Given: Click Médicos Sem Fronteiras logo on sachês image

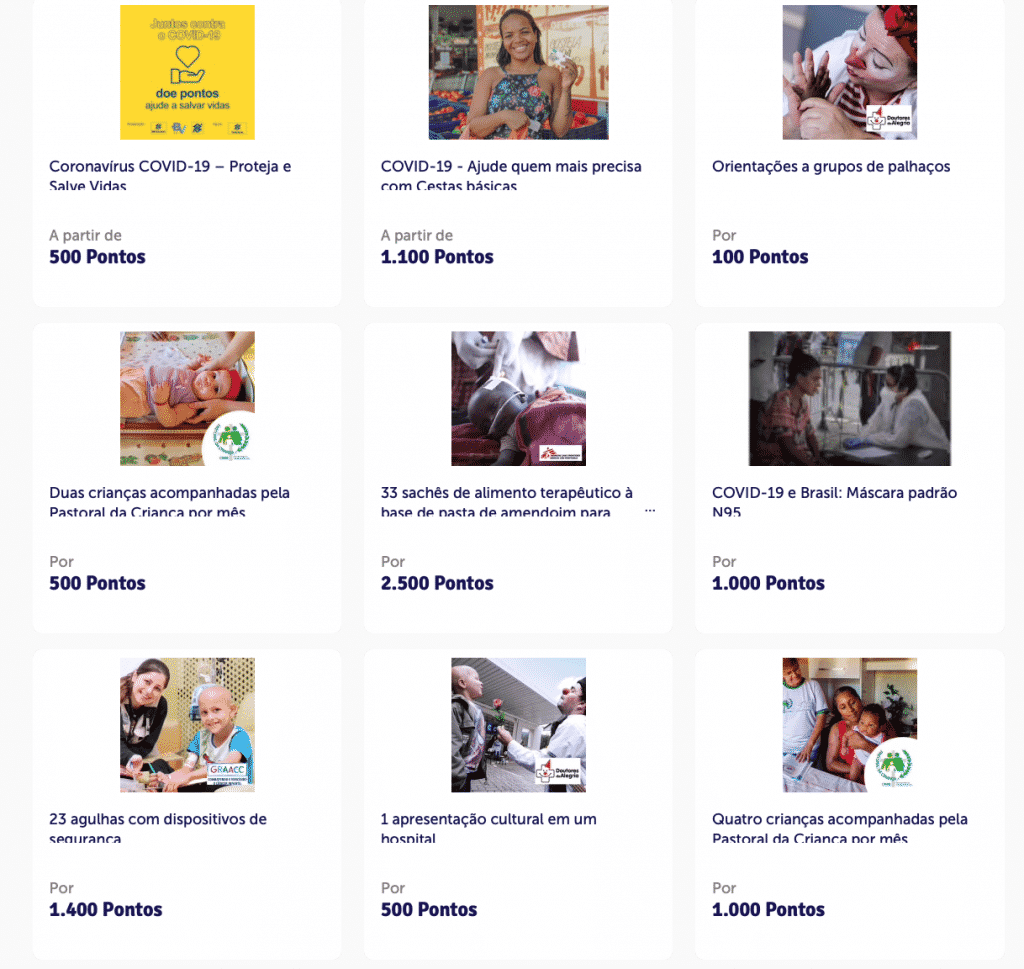Looking at the screenshot, I should pos(560,451).
